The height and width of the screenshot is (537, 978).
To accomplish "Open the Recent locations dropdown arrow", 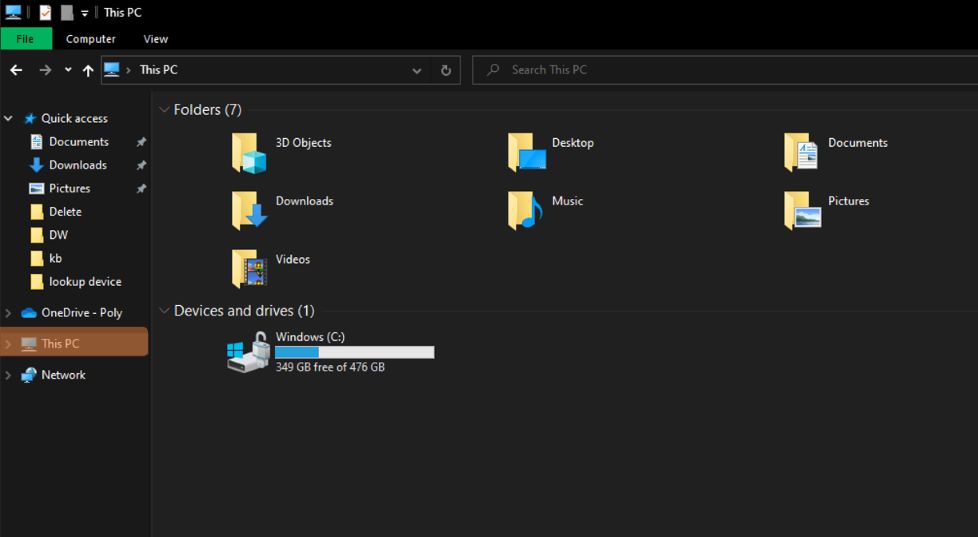I will pyautogui.click(x=67, y=70).
